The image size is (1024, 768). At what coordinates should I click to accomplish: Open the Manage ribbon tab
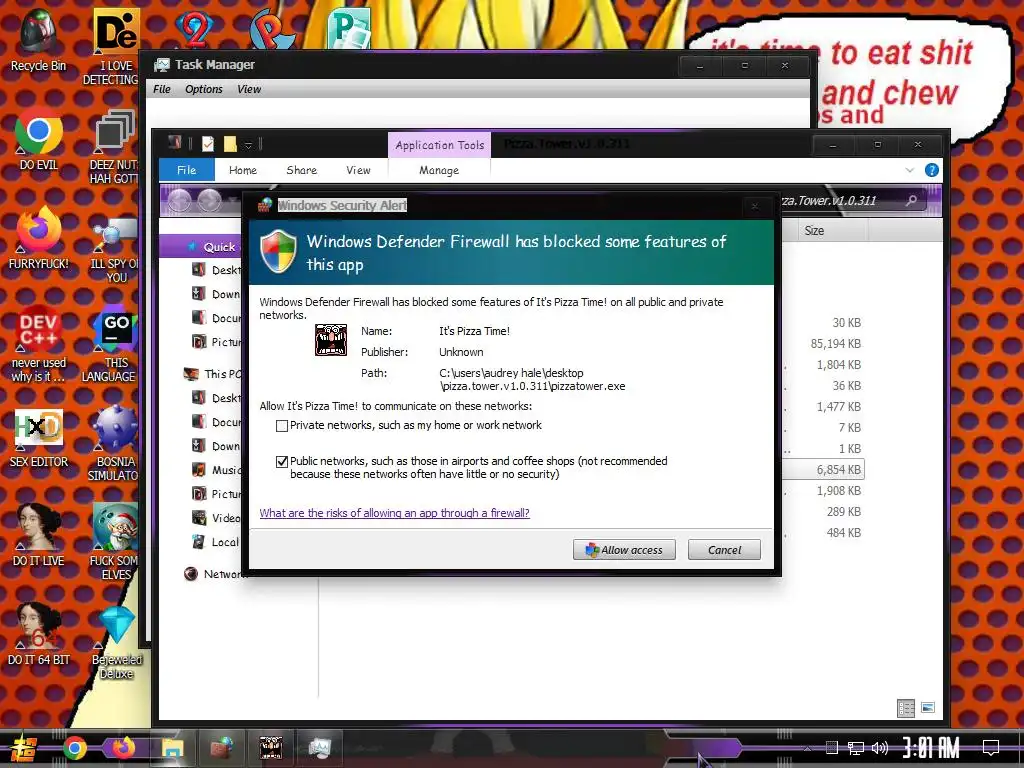(x=439, y=170)
